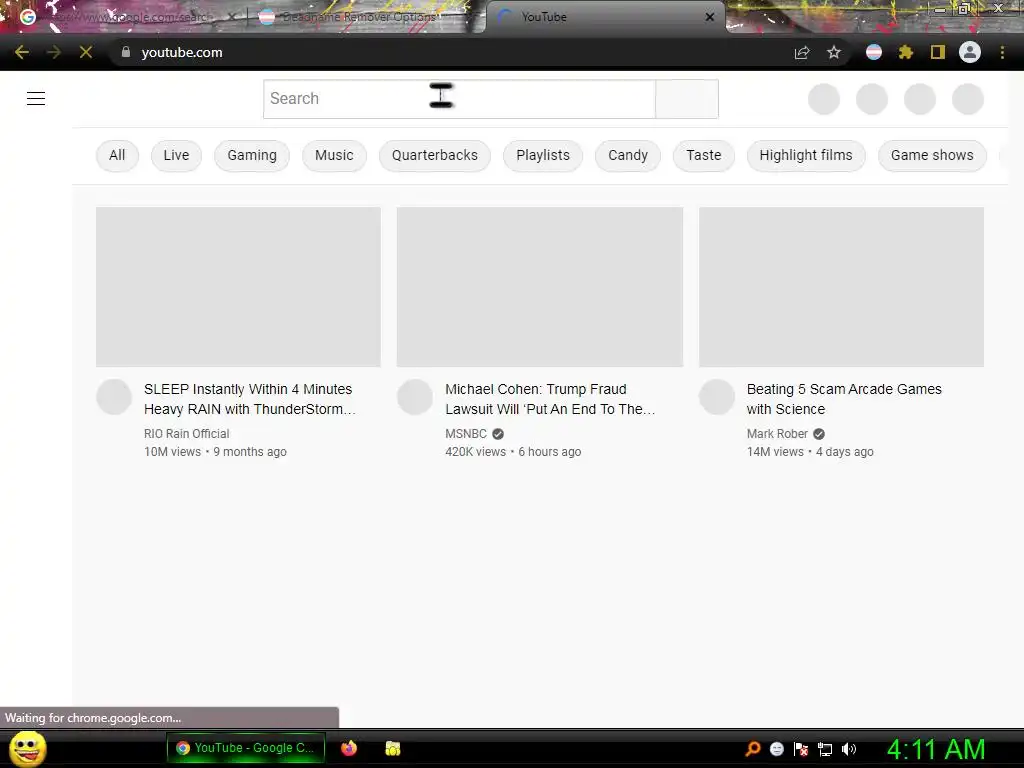Click the search button beside the Search field
This screenshot has height=768, width=1024.
(x=687, y=99)
